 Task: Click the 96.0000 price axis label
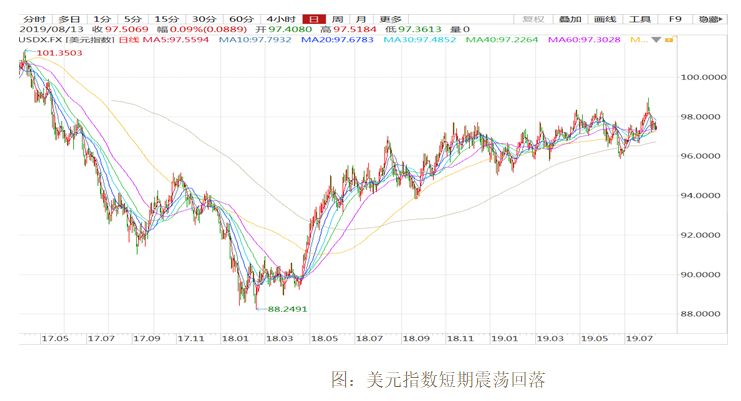pyautogui.click(x=700, y=156)
